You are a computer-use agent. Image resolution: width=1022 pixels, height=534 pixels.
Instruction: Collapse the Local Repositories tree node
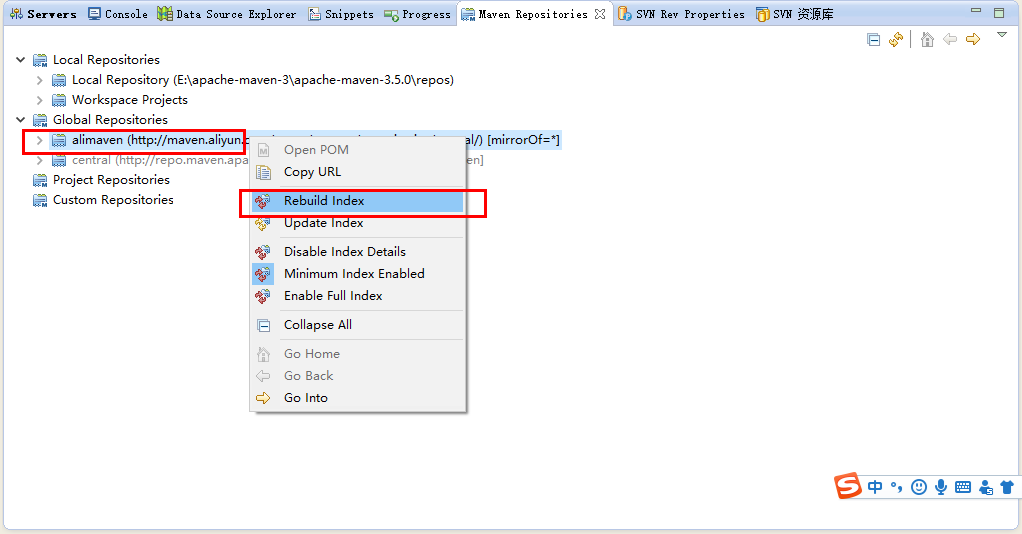[21, 60]
